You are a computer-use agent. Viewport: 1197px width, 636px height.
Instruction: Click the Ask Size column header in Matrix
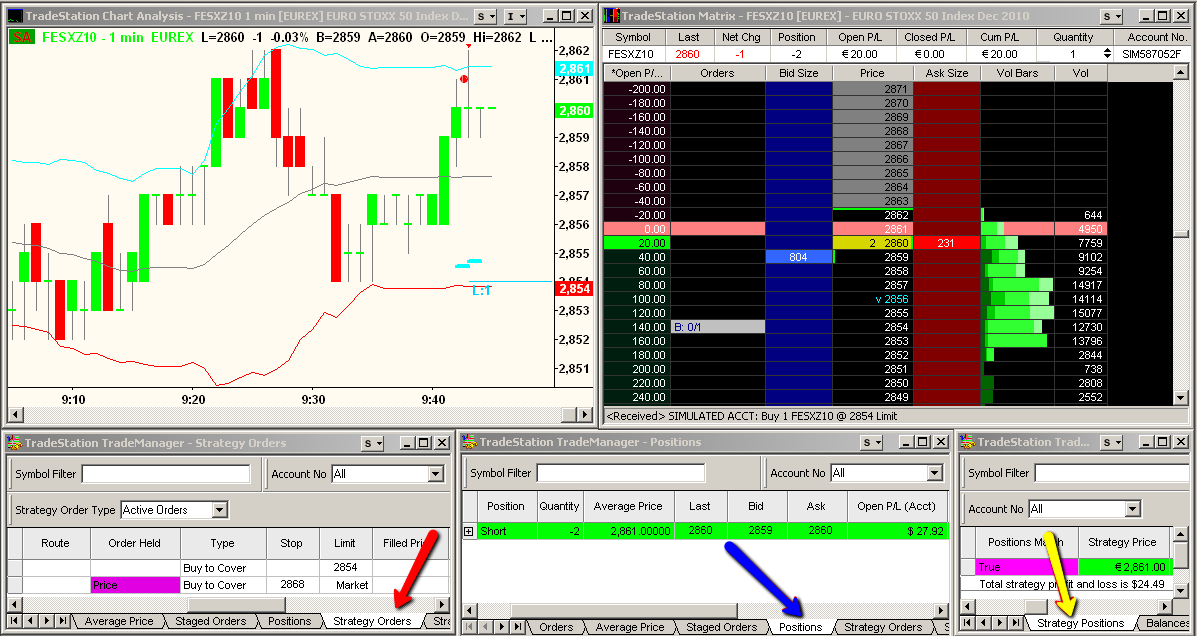pyautogui.click(x=947, y=73)
